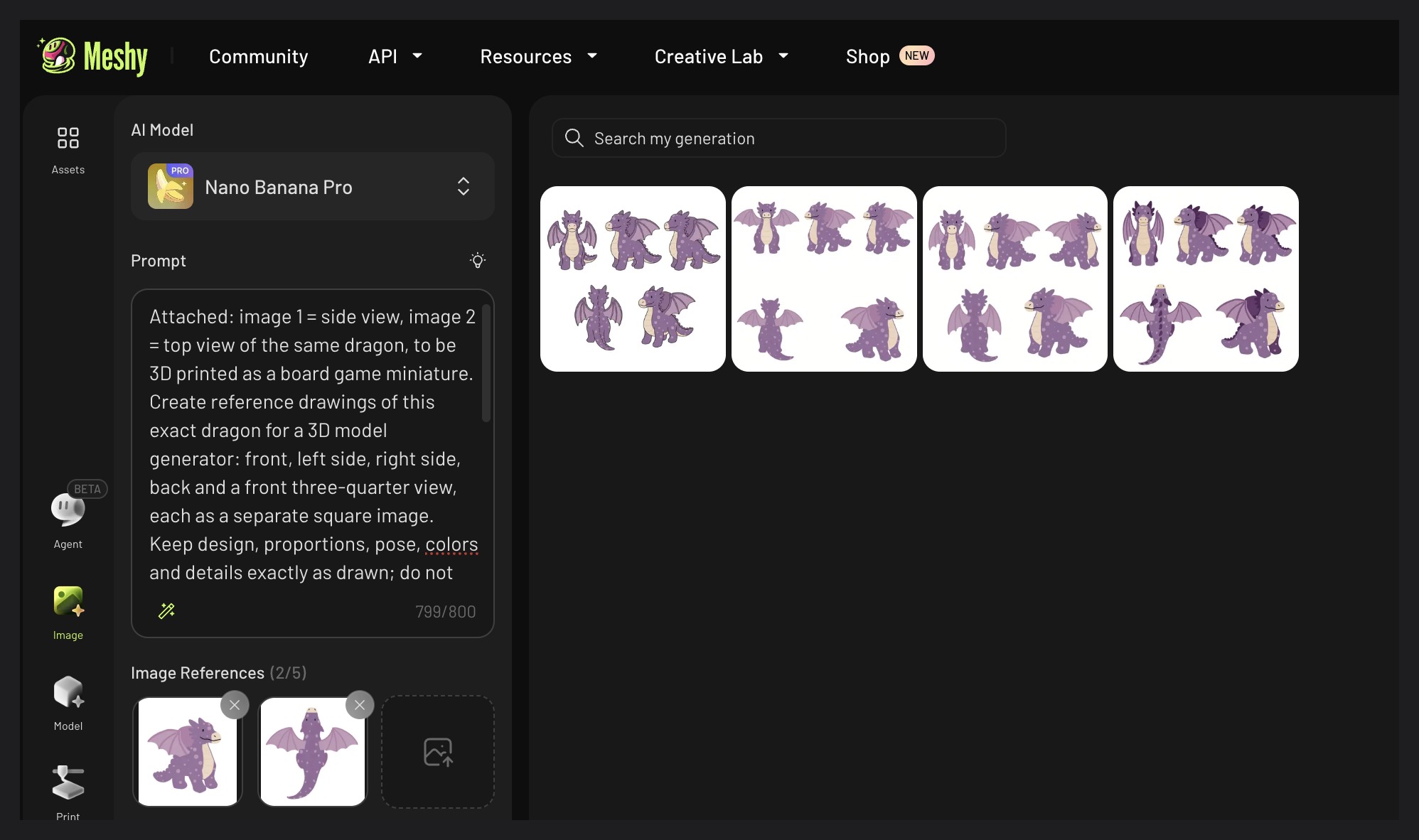Click the BETA badge on Agent

(87, 489)
